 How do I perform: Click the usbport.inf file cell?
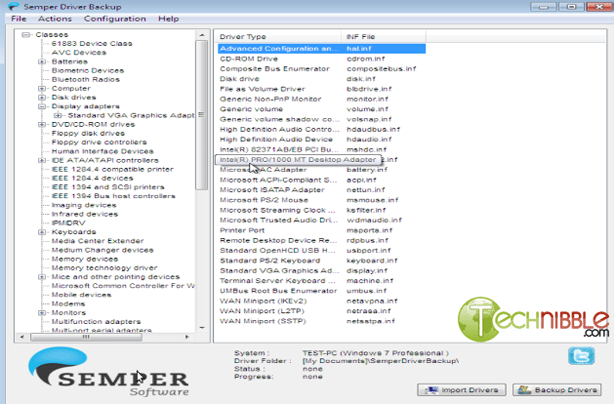click(x=369, y=251)
